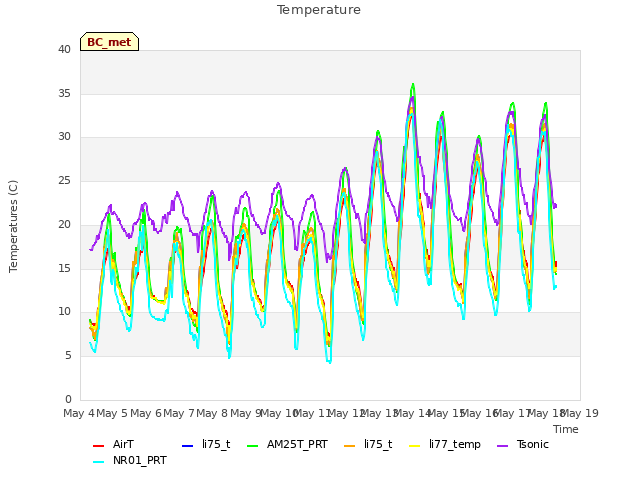The image size is (640, 480).
Task: Click the yellow li77_temp legend swatch
Action: (x=415, y=445)
